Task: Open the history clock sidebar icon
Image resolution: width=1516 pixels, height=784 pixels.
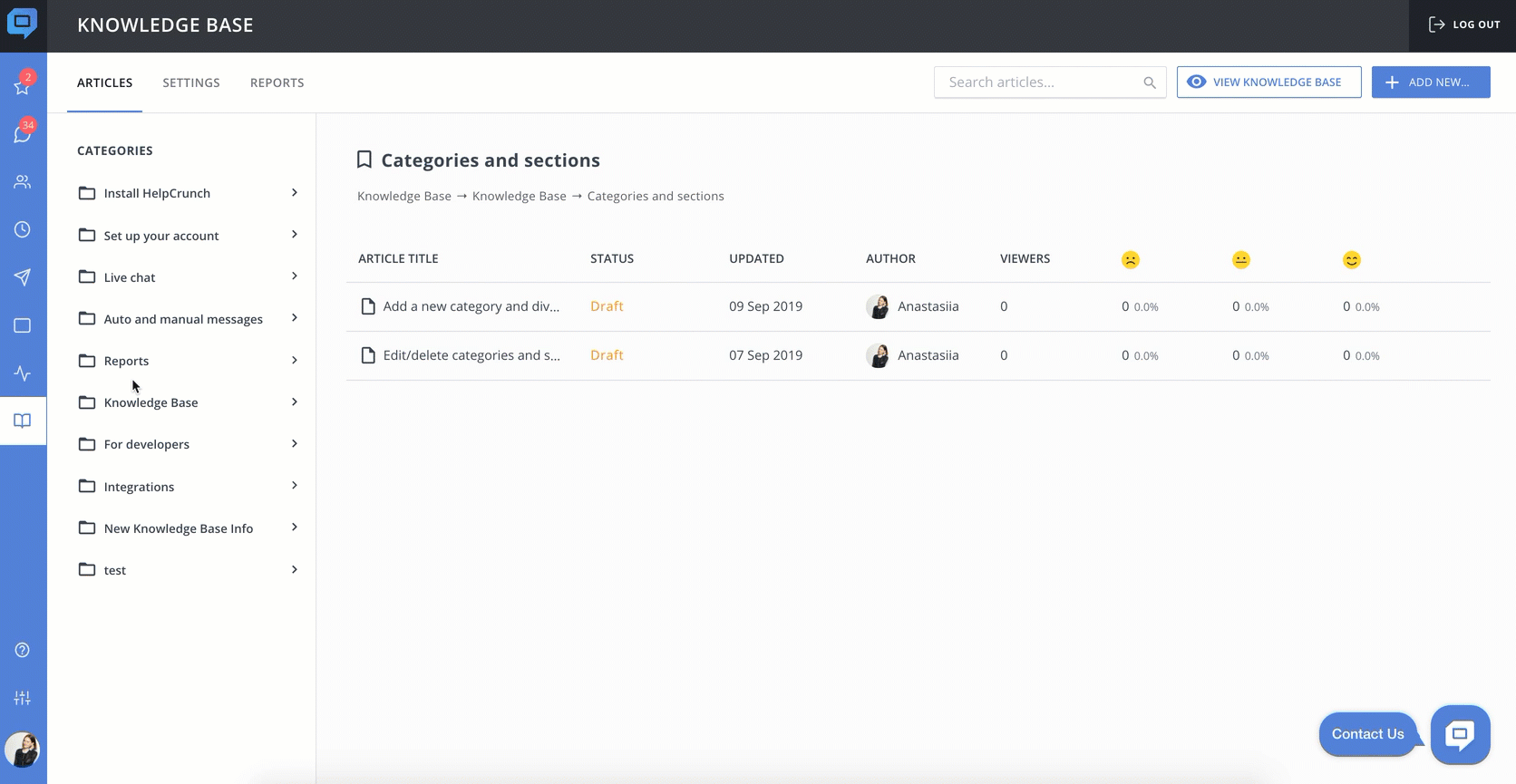Action: (x=23, y=229)
